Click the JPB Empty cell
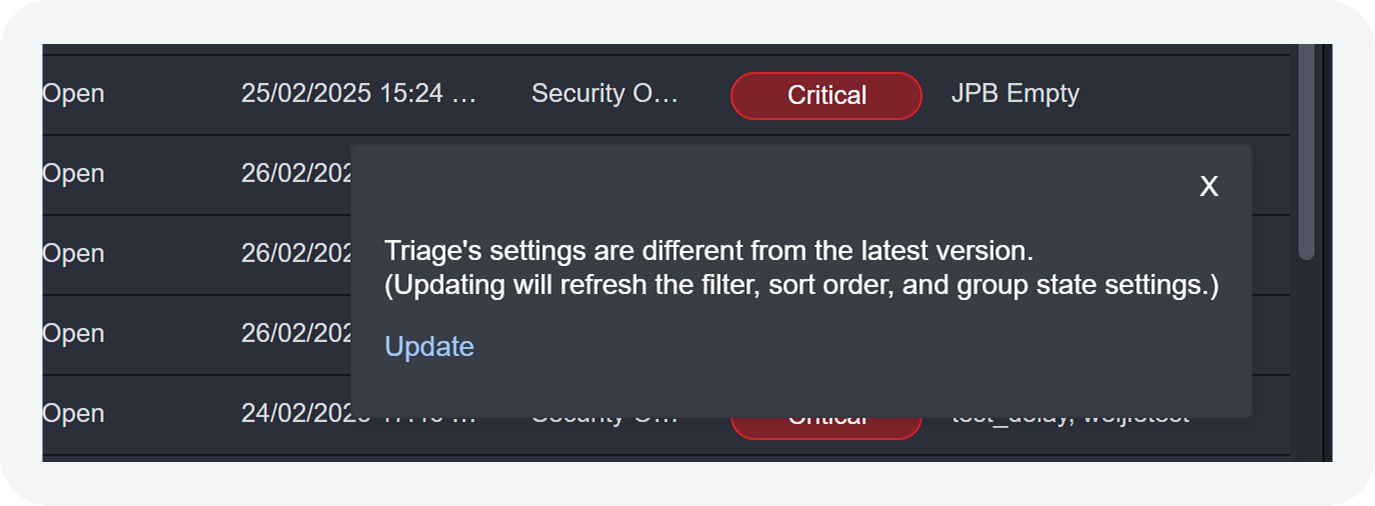Screen dimensions: 1375x506 click(1015, 94)
